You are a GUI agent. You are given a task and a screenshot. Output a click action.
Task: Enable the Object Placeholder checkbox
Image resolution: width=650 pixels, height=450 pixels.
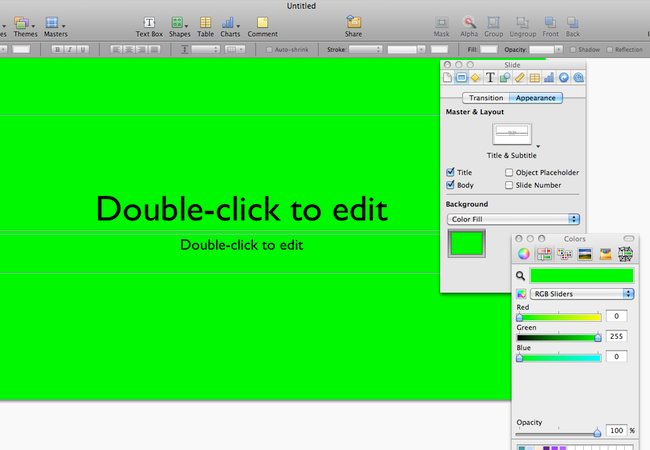pos(510,172)
